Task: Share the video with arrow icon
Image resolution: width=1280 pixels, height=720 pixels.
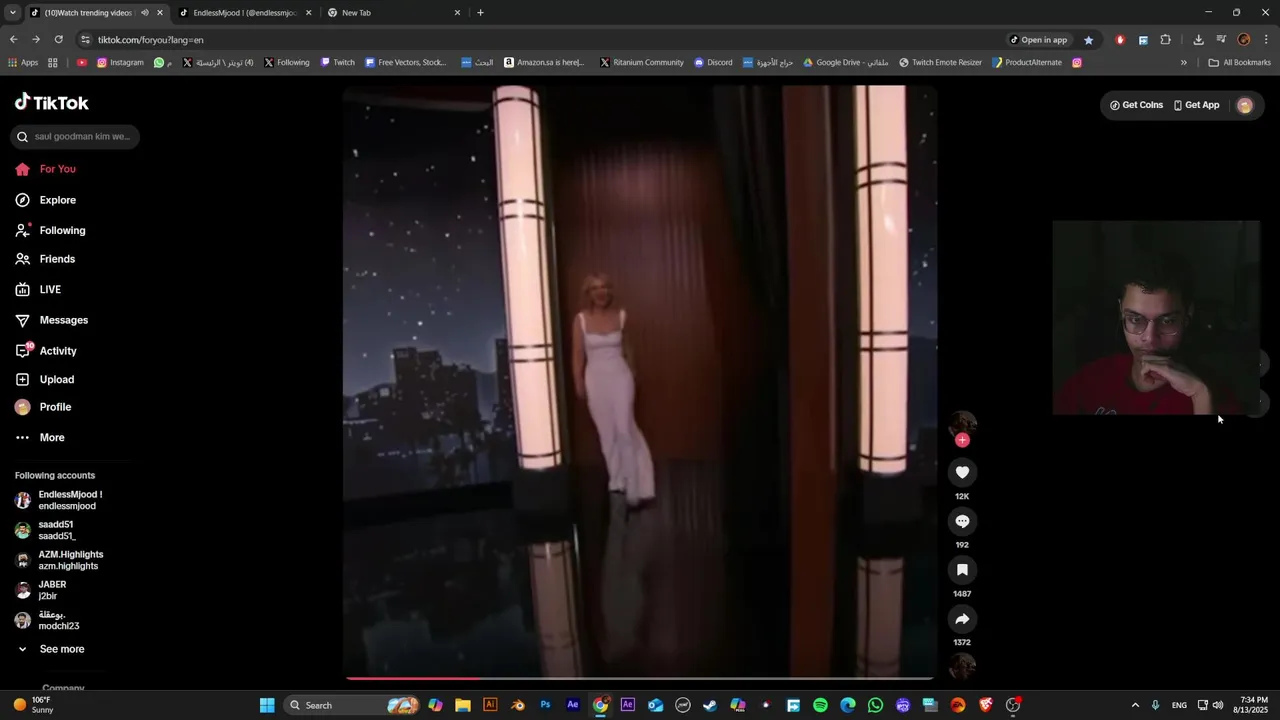Action: pyautogui.click(x=962, y=619)
